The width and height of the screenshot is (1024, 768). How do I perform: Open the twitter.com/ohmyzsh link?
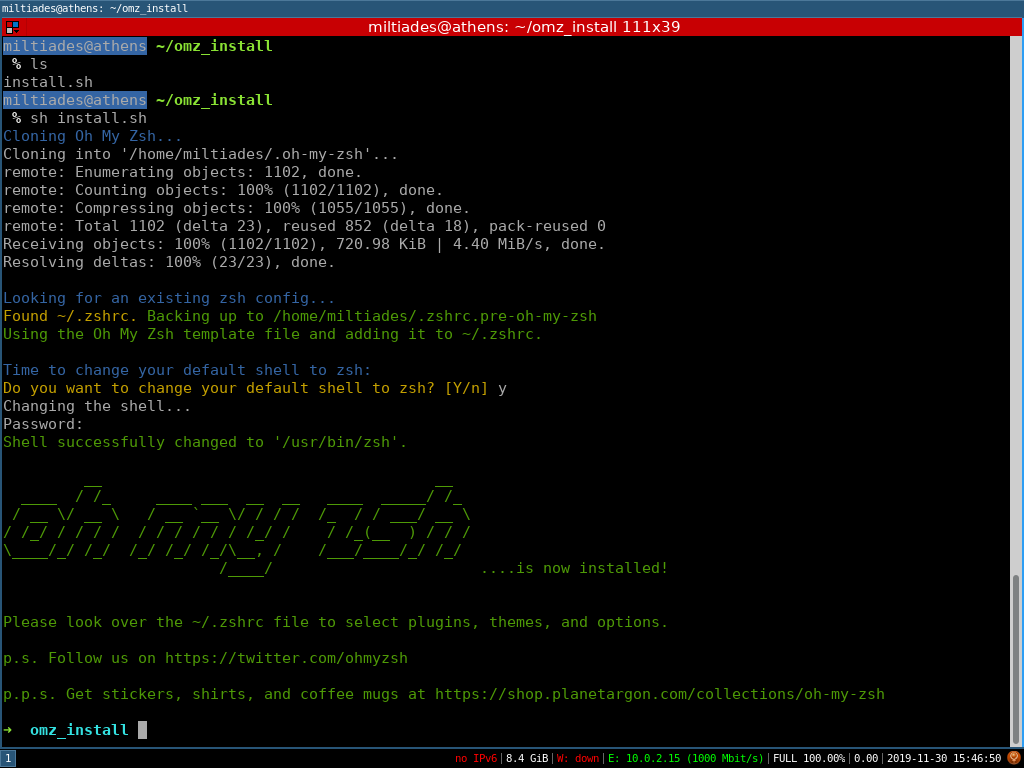point(286,658)
